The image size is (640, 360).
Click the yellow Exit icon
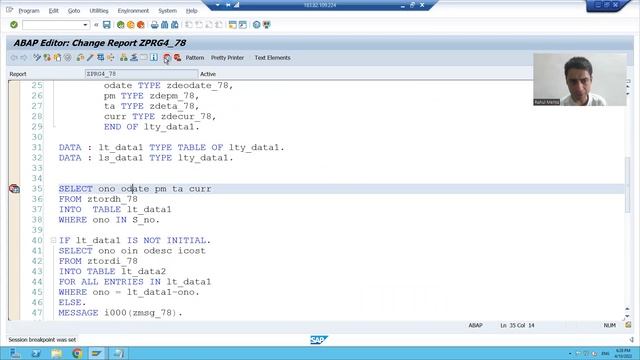click(131, 25)
